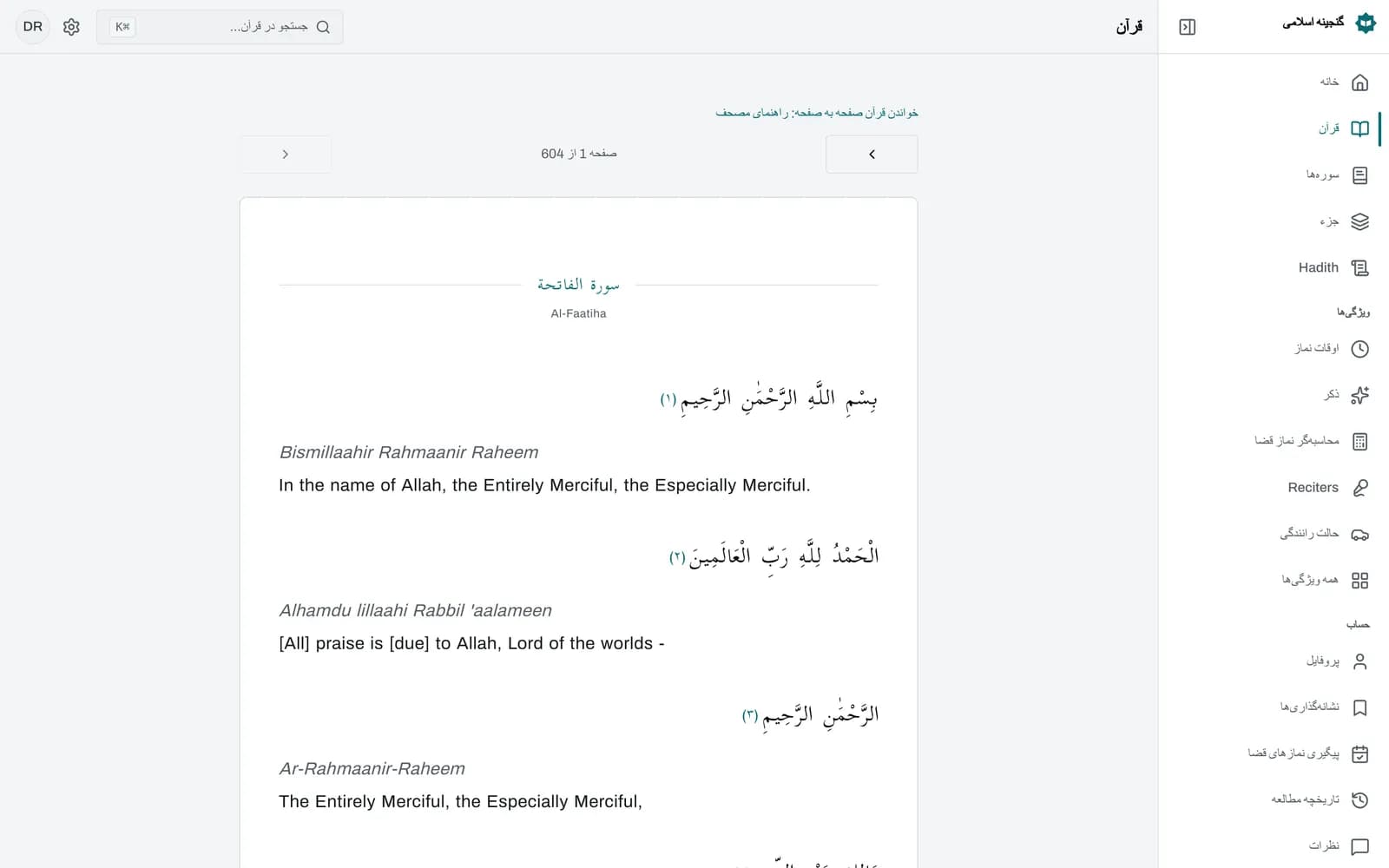Open the Surahs list icon

point(1359,175)
